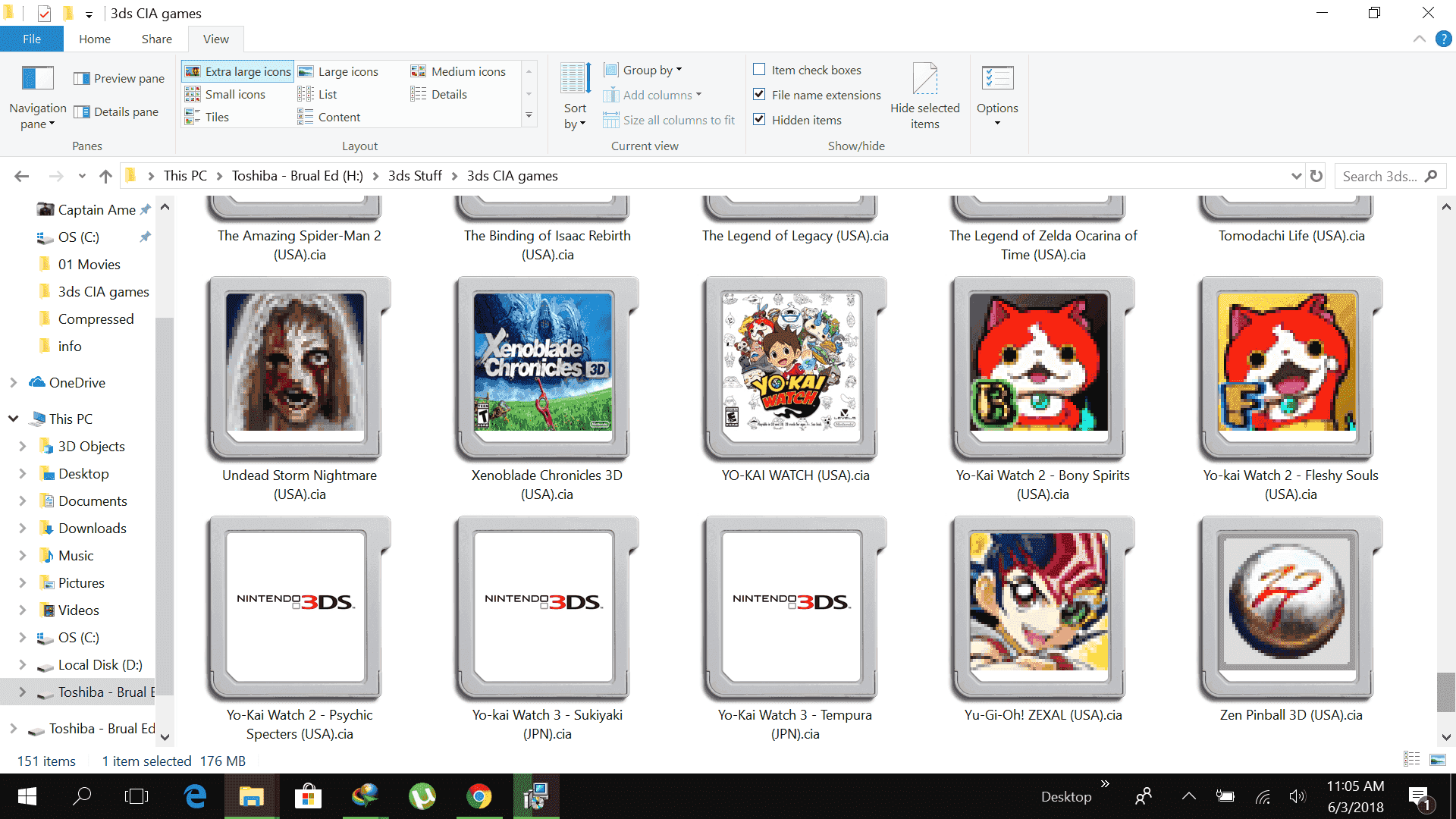This screenshot has height=819, width=1456.
Task: Refresh the current folder
Action: [x=1316, y=176]
